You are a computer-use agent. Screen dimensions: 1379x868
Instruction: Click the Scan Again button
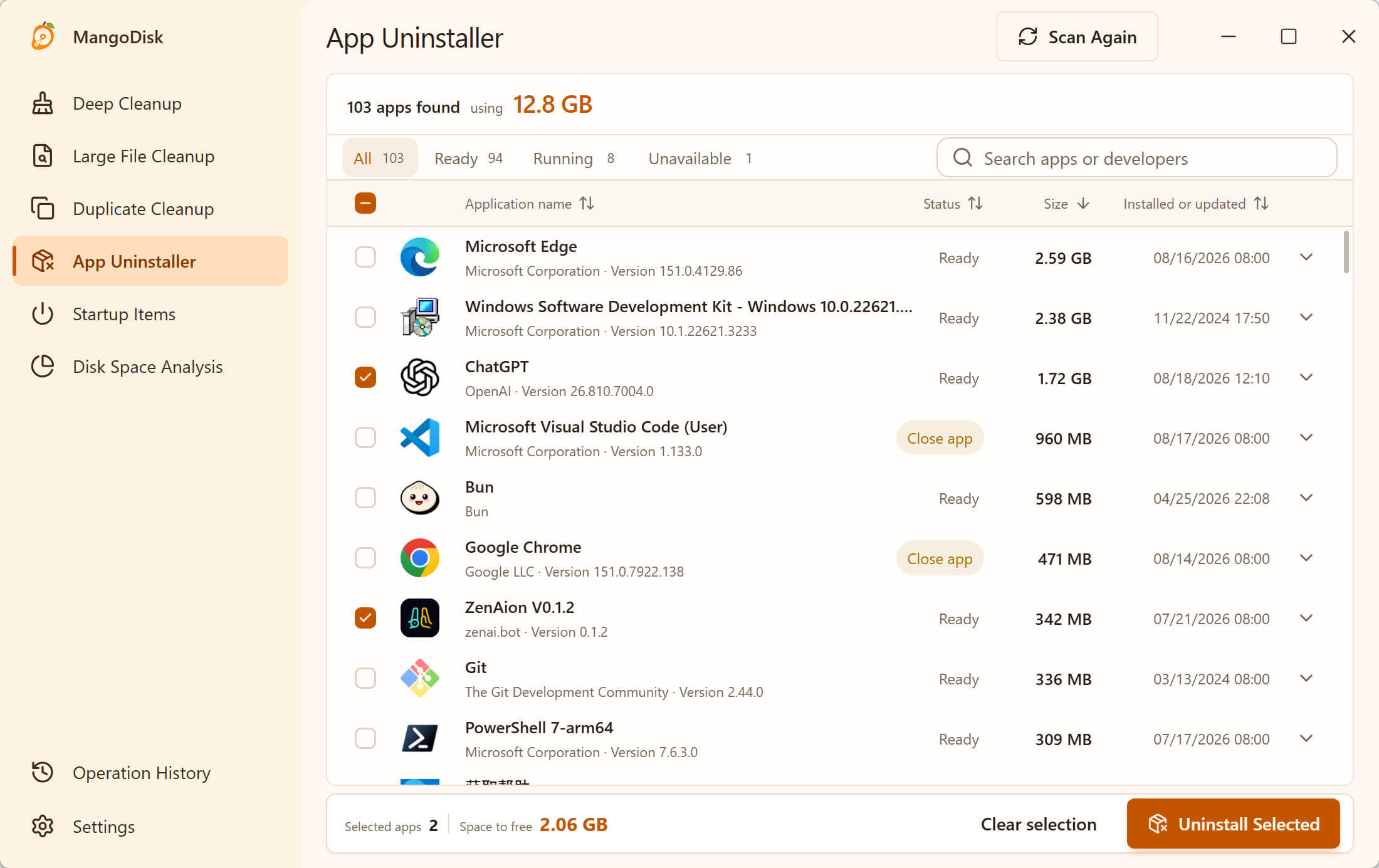[x=1077, y=36]
